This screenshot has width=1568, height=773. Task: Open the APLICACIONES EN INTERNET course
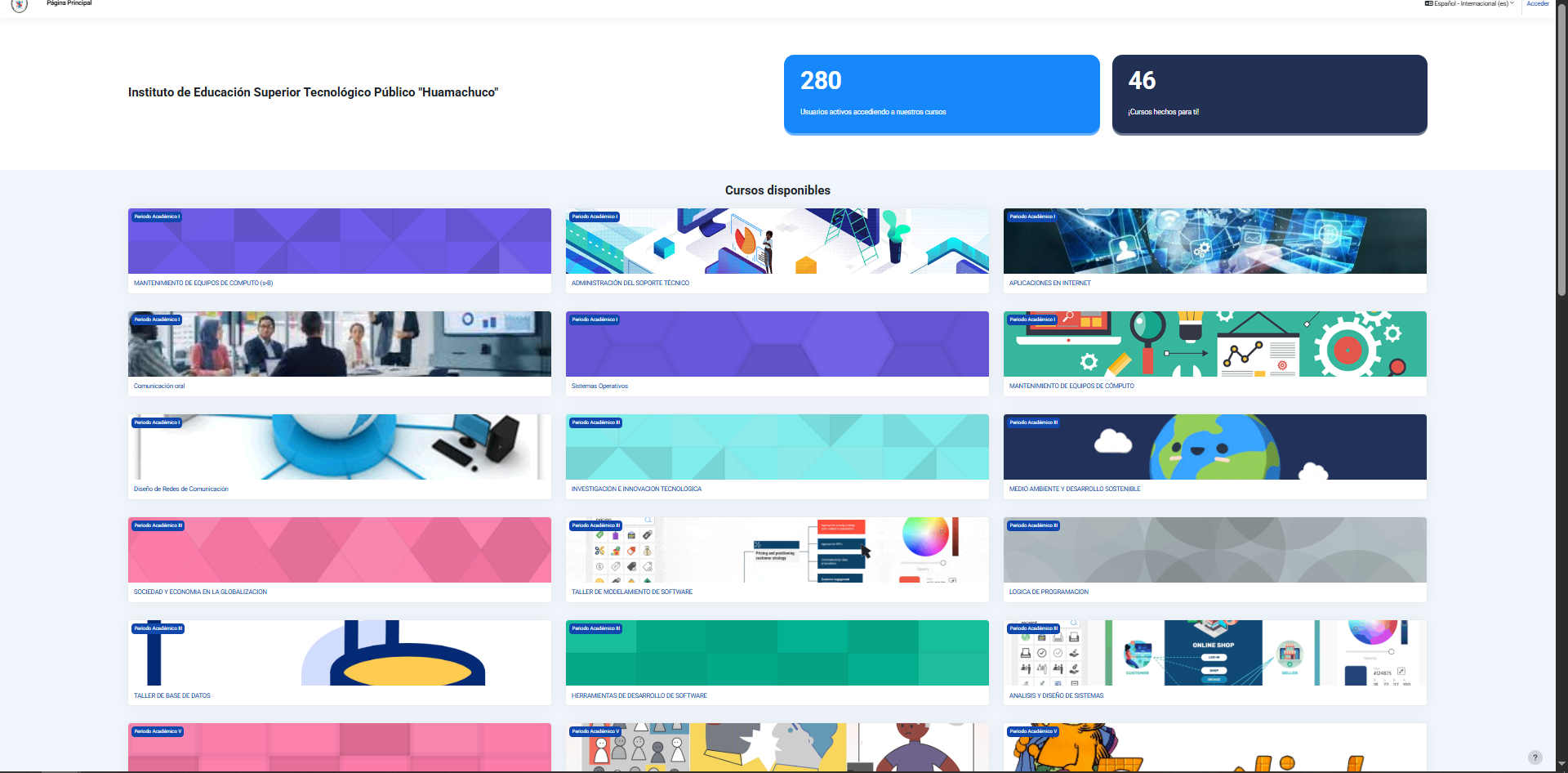[1049, 284]
